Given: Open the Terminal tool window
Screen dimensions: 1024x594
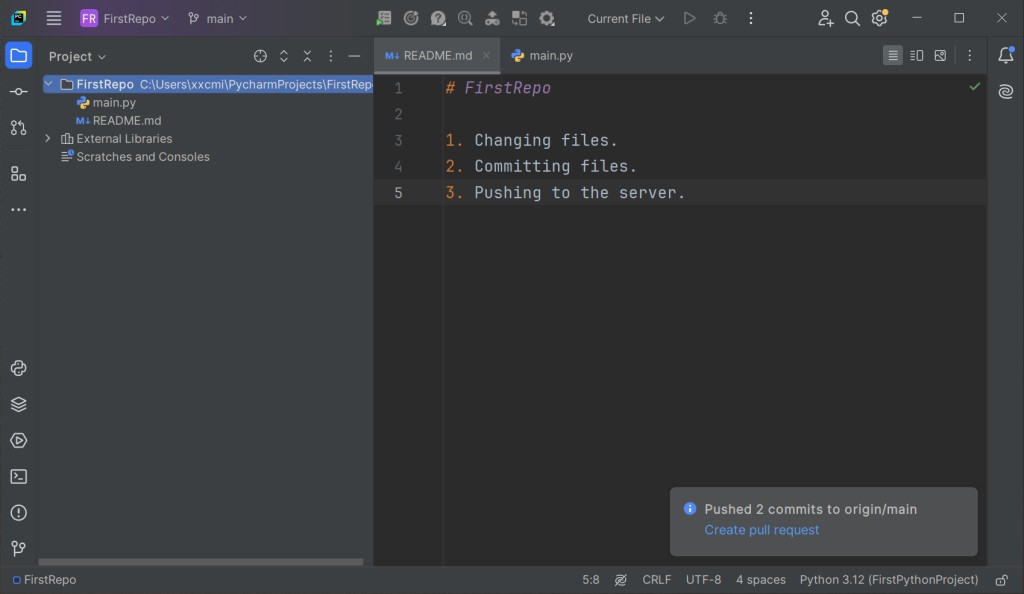Looking at the screenshot, I should click(x=18, y=477).
